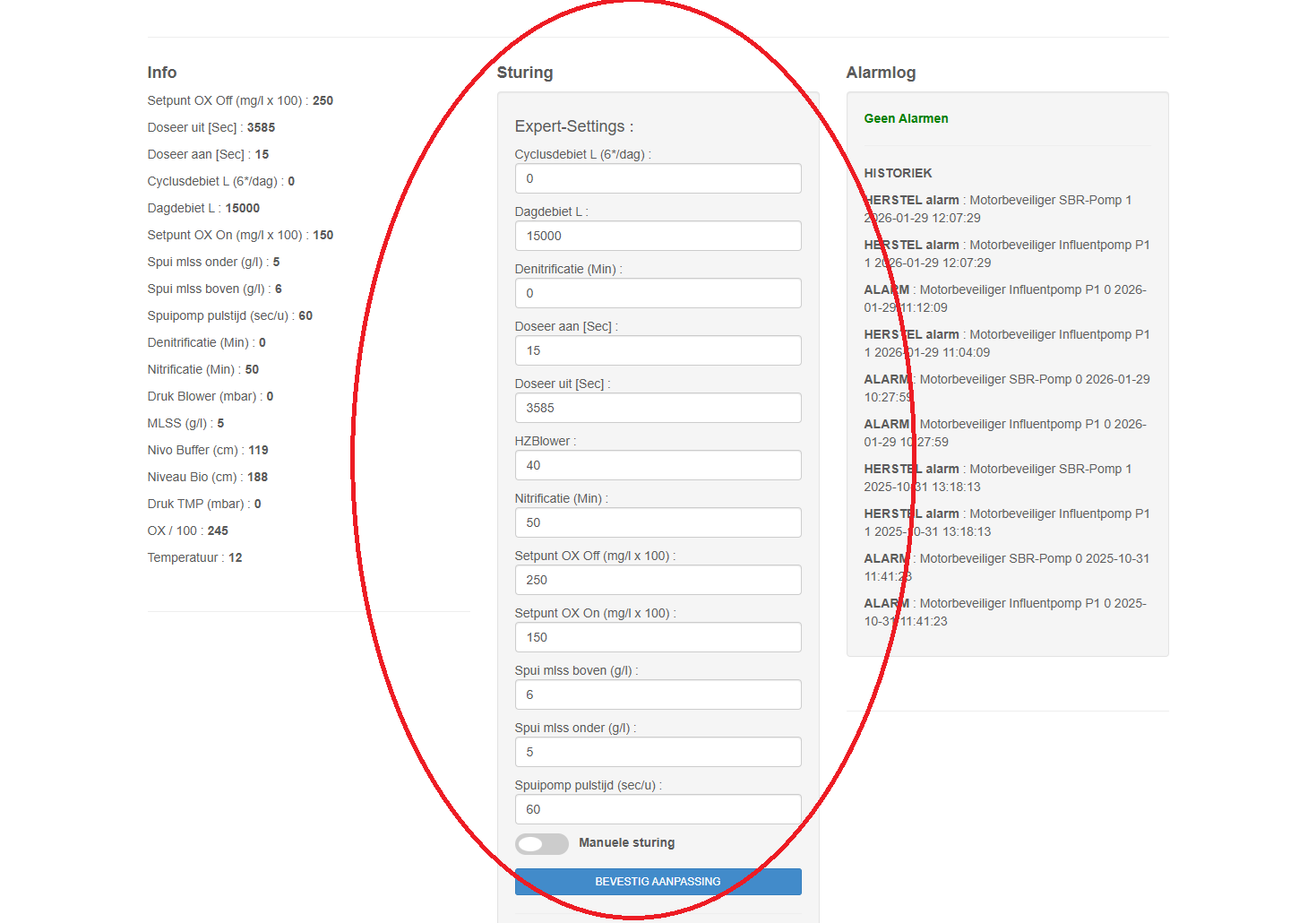Click the green Geen Alarmen status text

pyautogui.click(x=906, y=118)
